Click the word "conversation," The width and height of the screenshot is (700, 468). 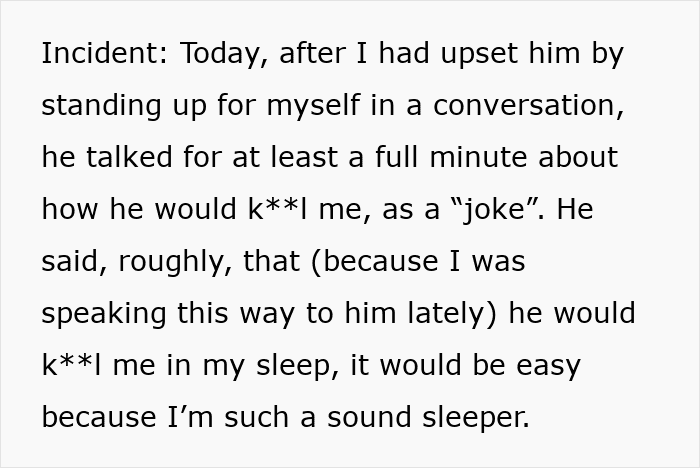coord(528,106)
